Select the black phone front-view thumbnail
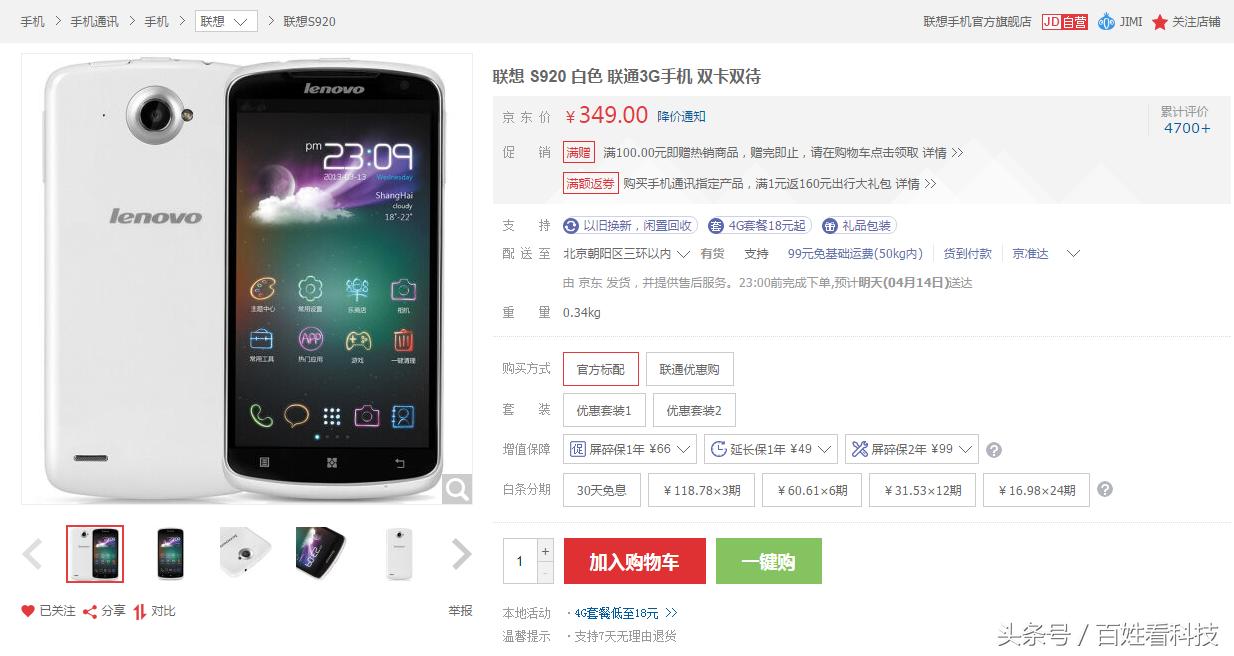This screenshot has width=1234, height=656. [x=170, y=553]
